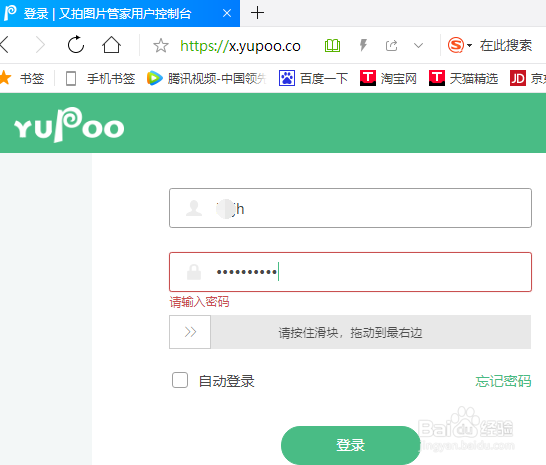Viewport: 546px width, 465px height.
Task: Click the password input field
Action: tap(350, 272)
